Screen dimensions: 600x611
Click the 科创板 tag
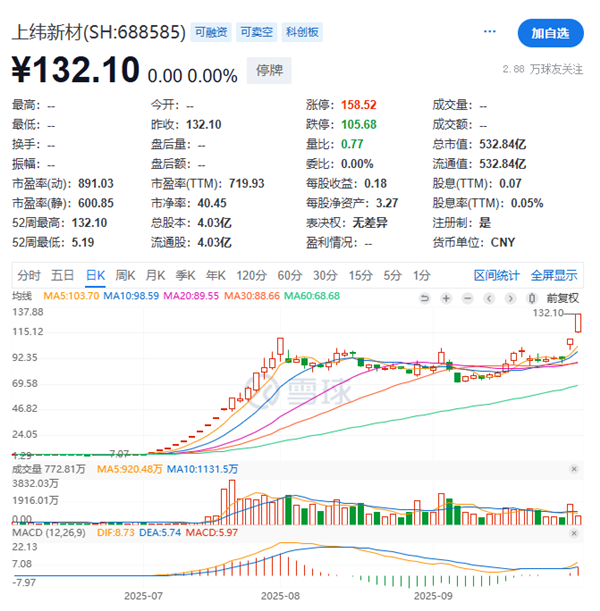pyautogui.click(x=302, y=32)
